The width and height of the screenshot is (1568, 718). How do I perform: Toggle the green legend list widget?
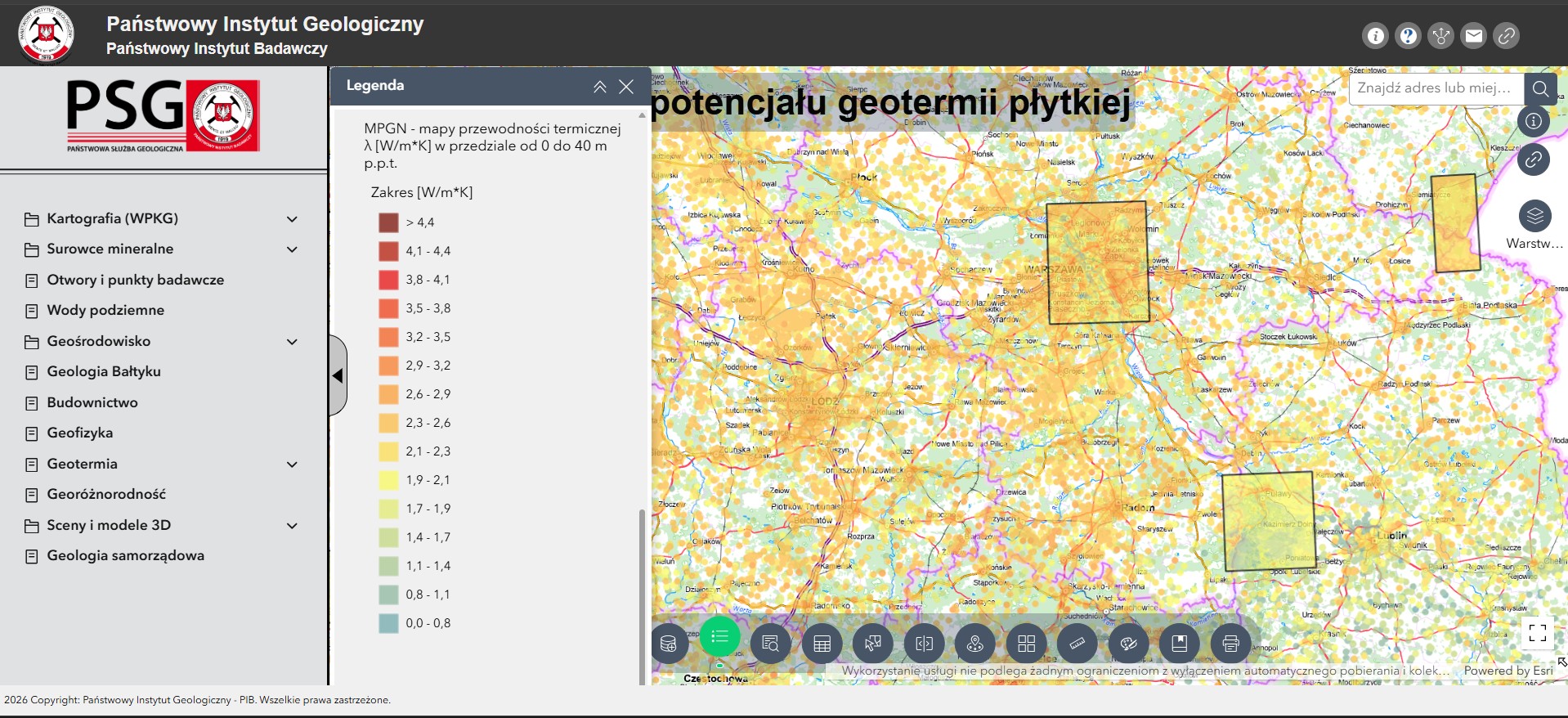pyautogui.click(x=720, y=637)
